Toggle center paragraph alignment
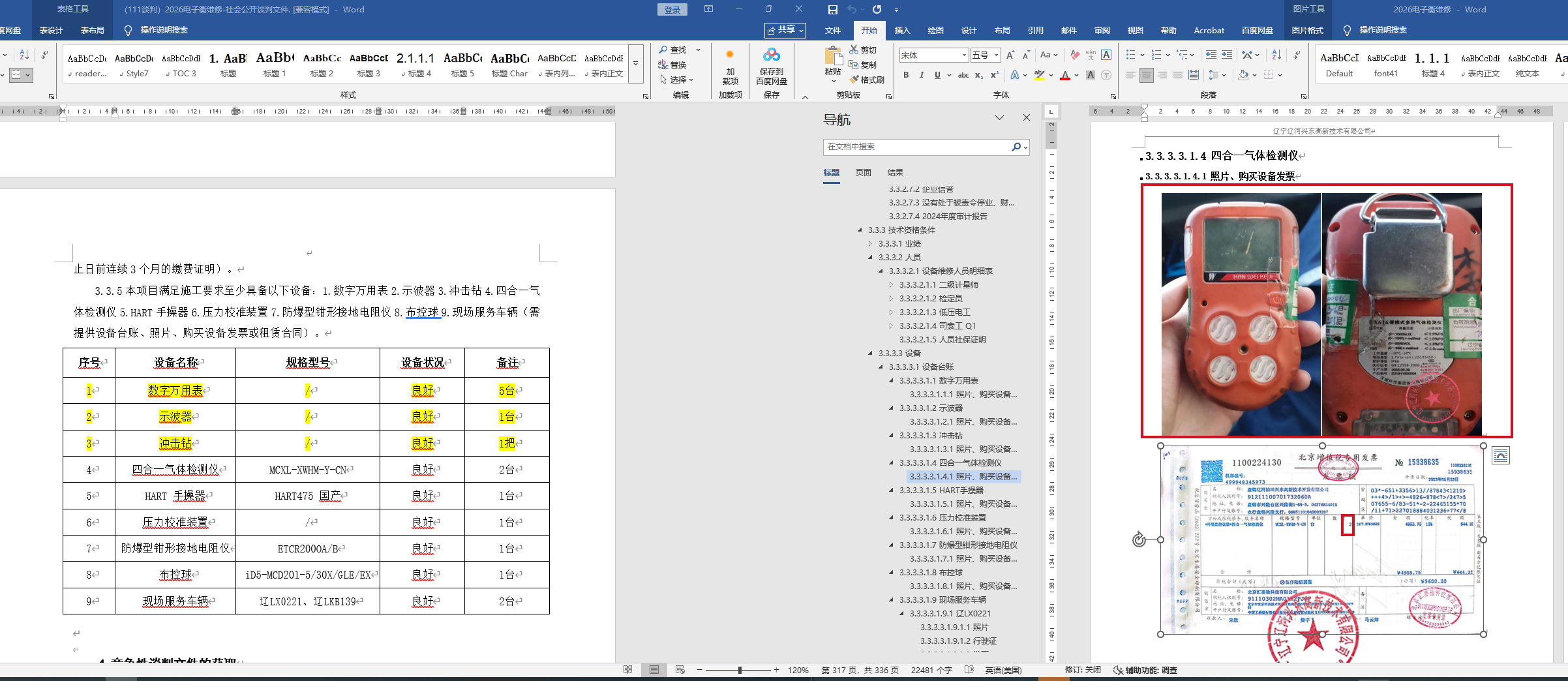This screenshot has width=1568, height=681. (x=1146, y=76)
